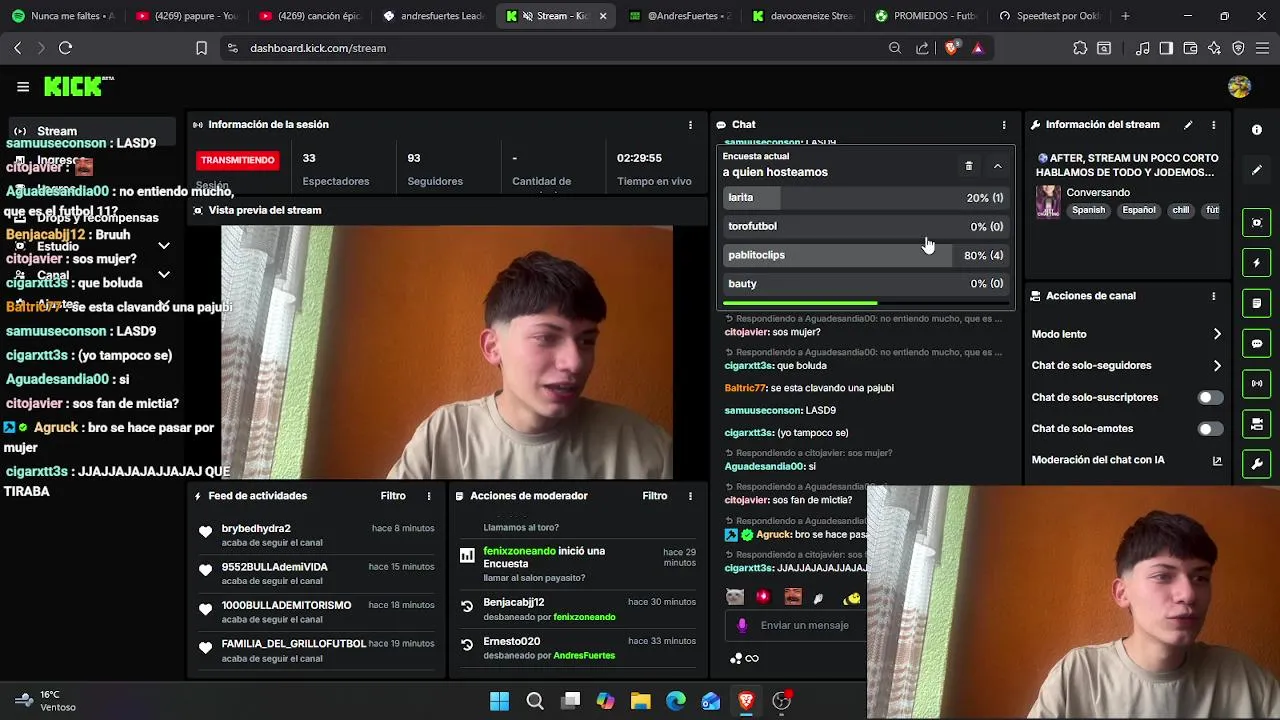The height and width of the screenshot is (720, 1280).
Task: Click Conversando category thumbnail
Action: click(x=1048, y=201)
